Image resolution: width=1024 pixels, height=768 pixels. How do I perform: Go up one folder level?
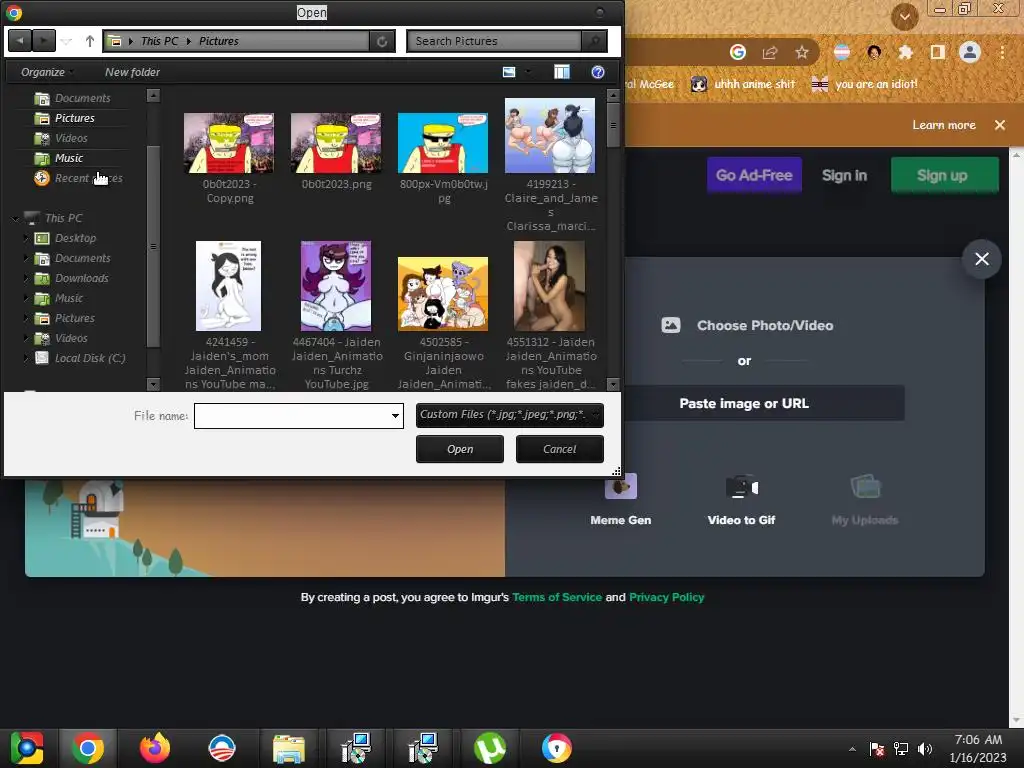click(89, 41)
